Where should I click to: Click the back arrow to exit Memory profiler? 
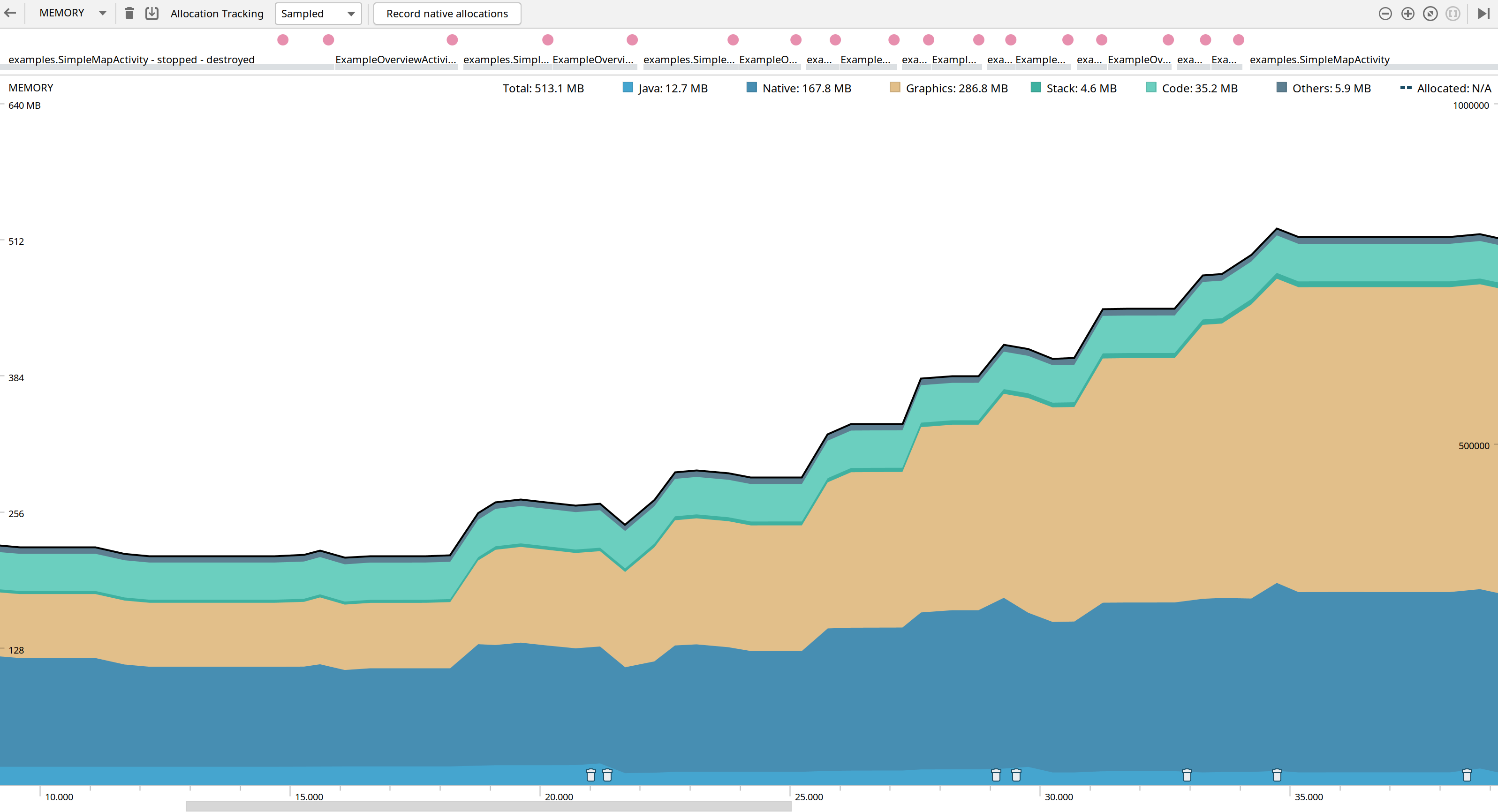click(10, 12)
